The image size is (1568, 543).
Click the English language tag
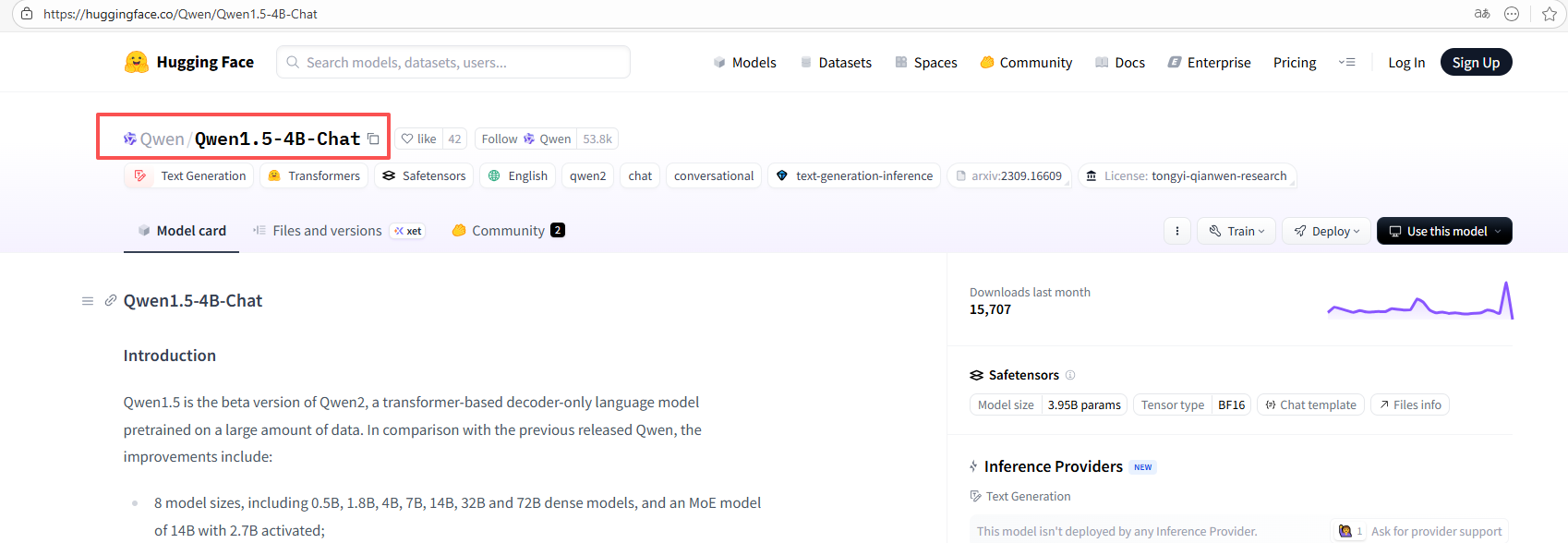[x=517, y=176]
